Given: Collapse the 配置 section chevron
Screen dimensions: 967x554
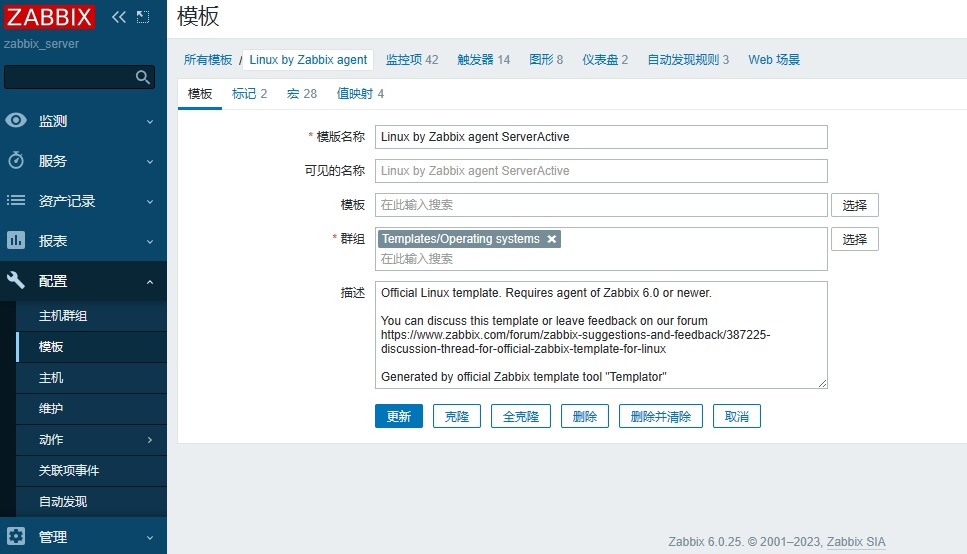Looking at the screenshot, I should [x=150, y=282].
